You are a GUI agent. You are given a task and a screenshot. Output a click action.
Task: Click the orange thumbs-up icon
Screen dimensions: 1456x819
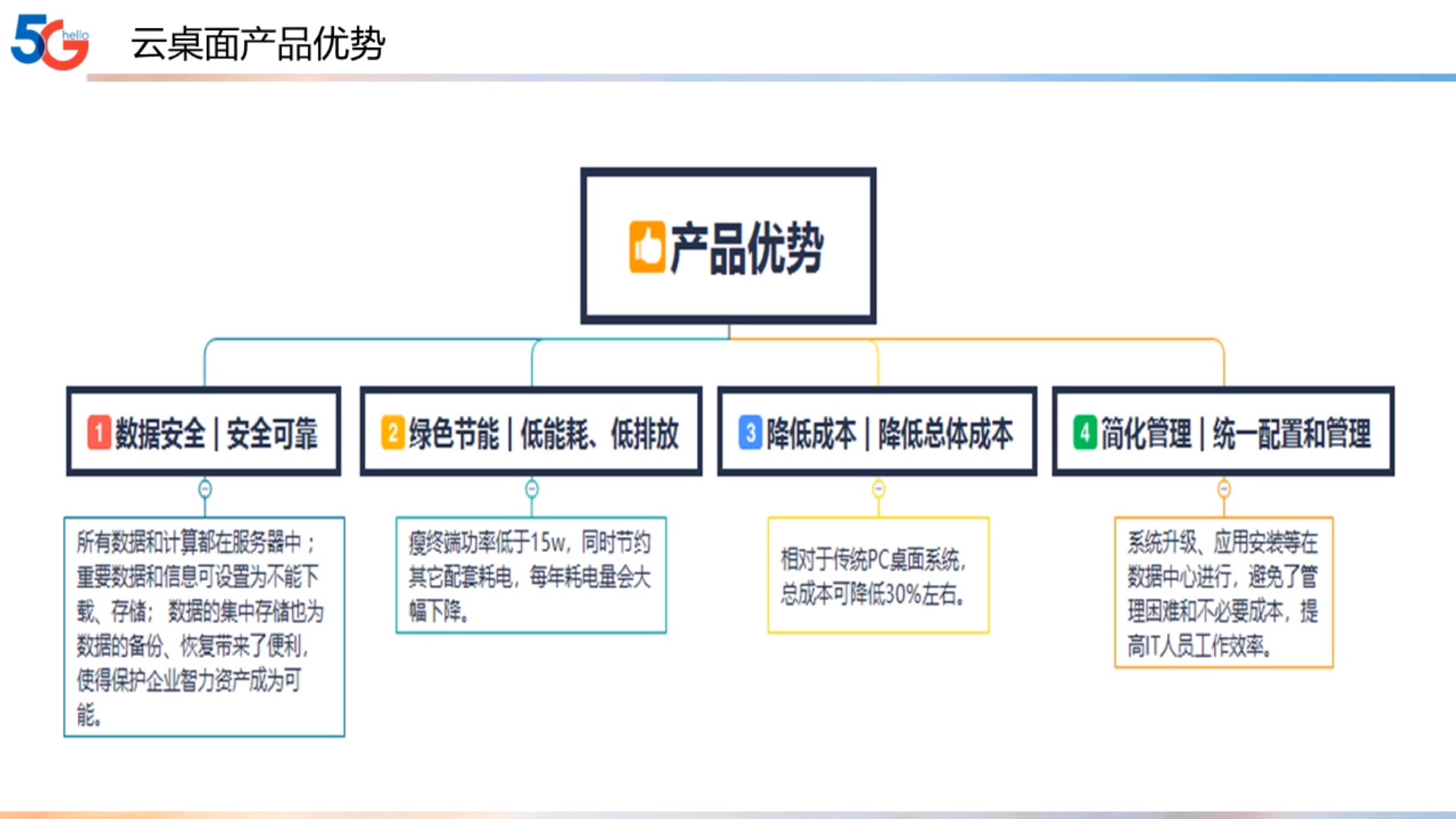point(647,247)
